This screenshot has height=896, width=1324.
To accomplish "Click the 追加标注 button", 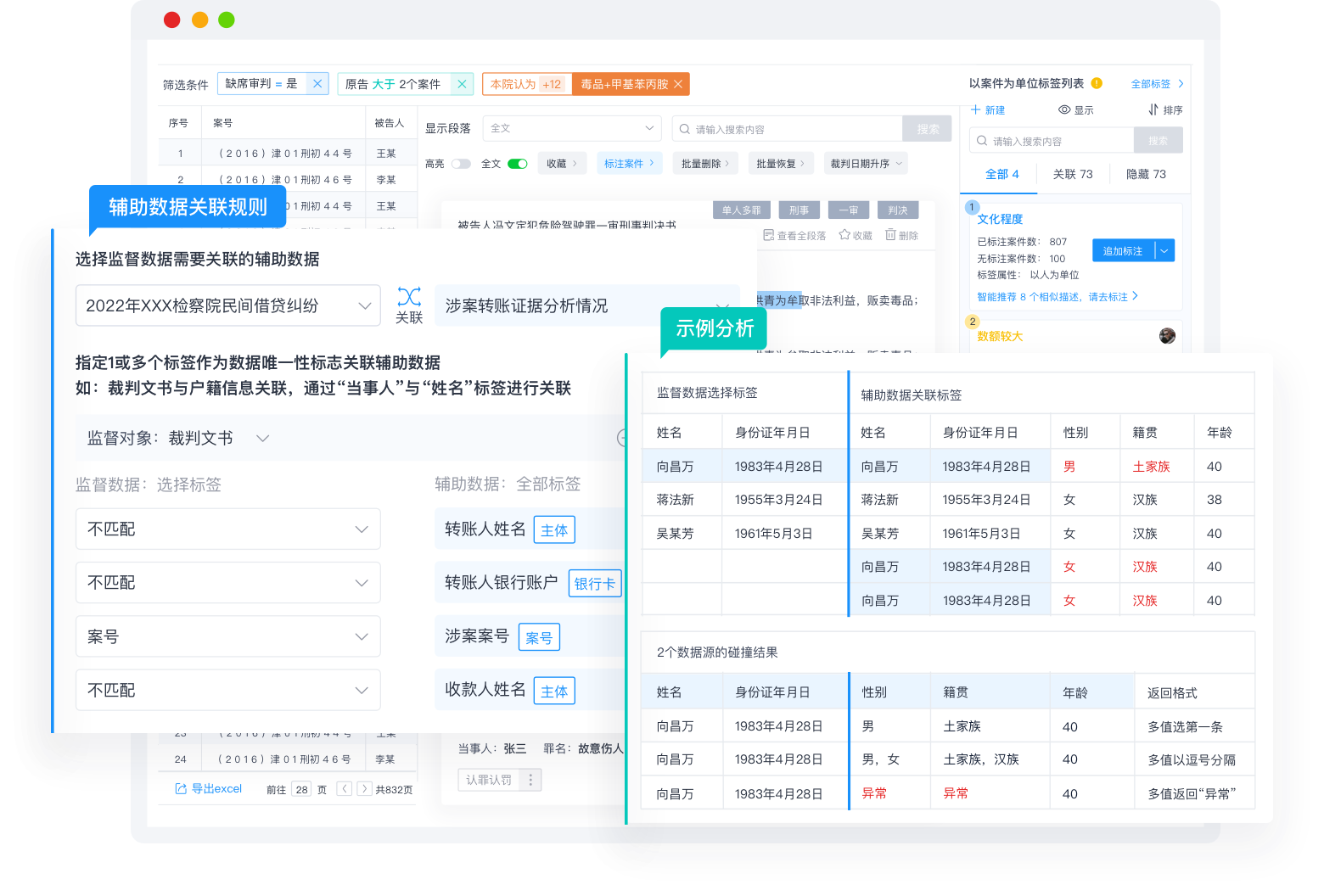I will click(1123, 250).
